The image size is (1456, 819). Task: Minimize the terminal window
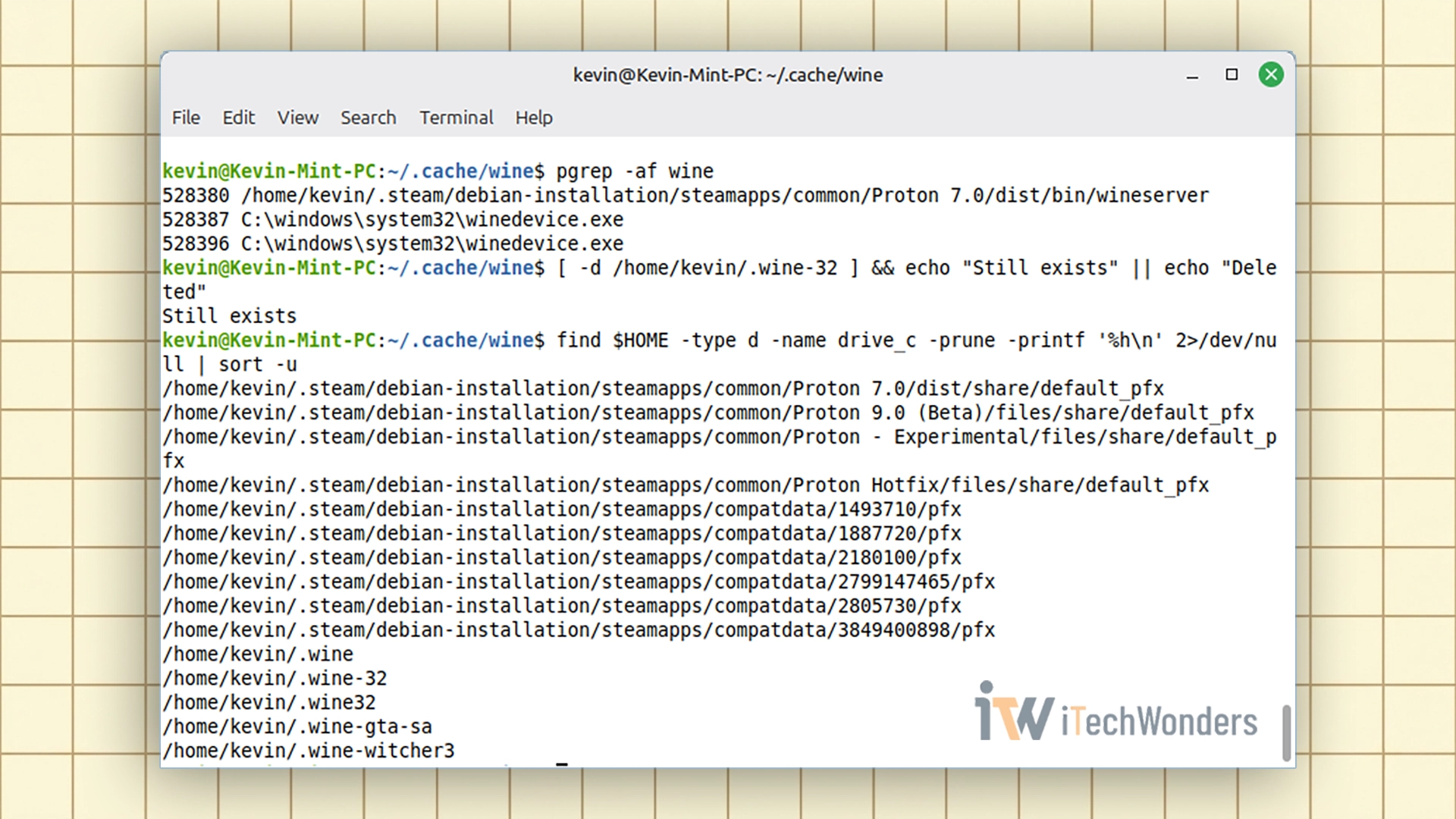1192,75
